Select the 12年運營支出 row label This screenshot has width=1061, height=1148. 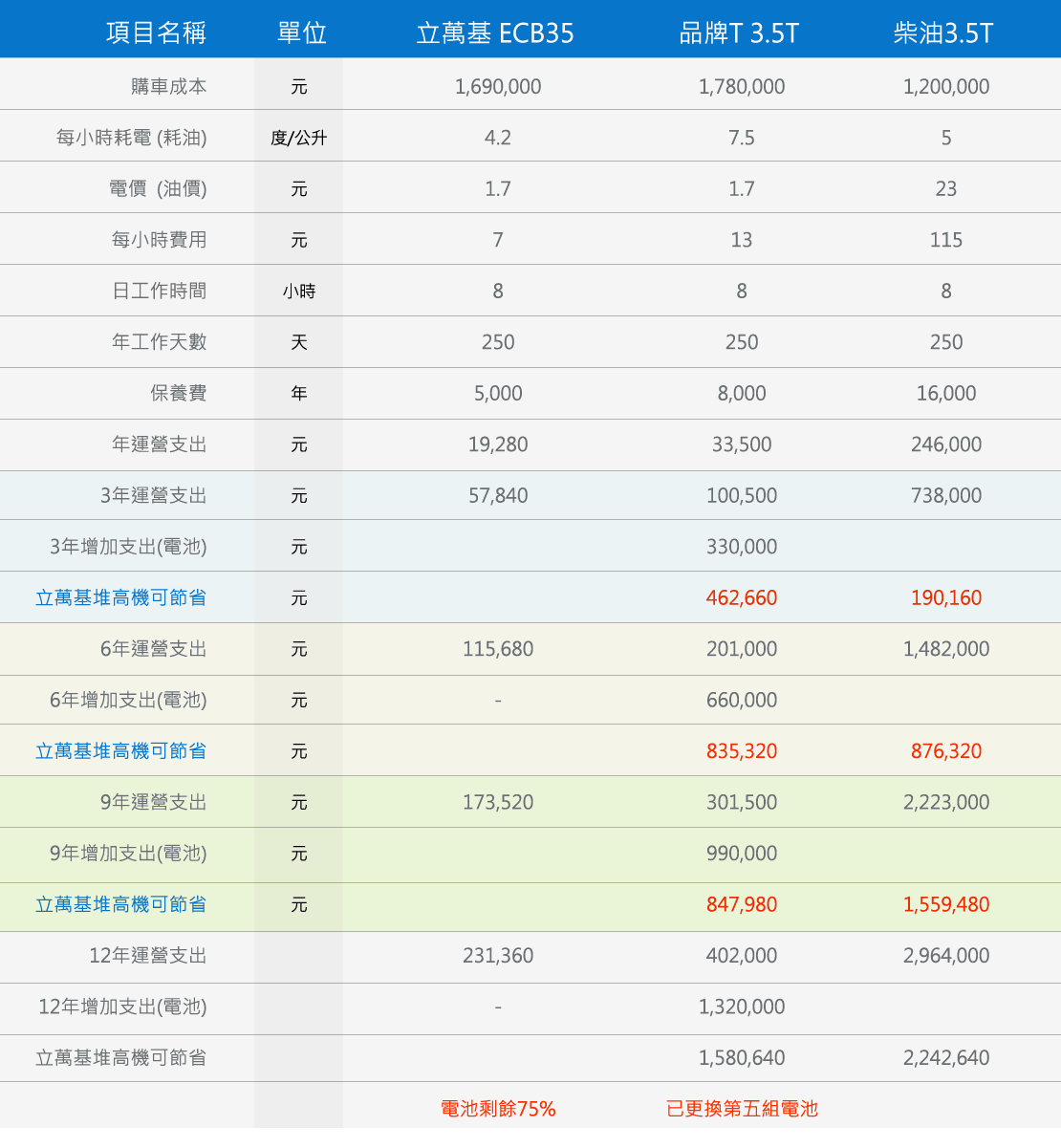pos(148,956)
